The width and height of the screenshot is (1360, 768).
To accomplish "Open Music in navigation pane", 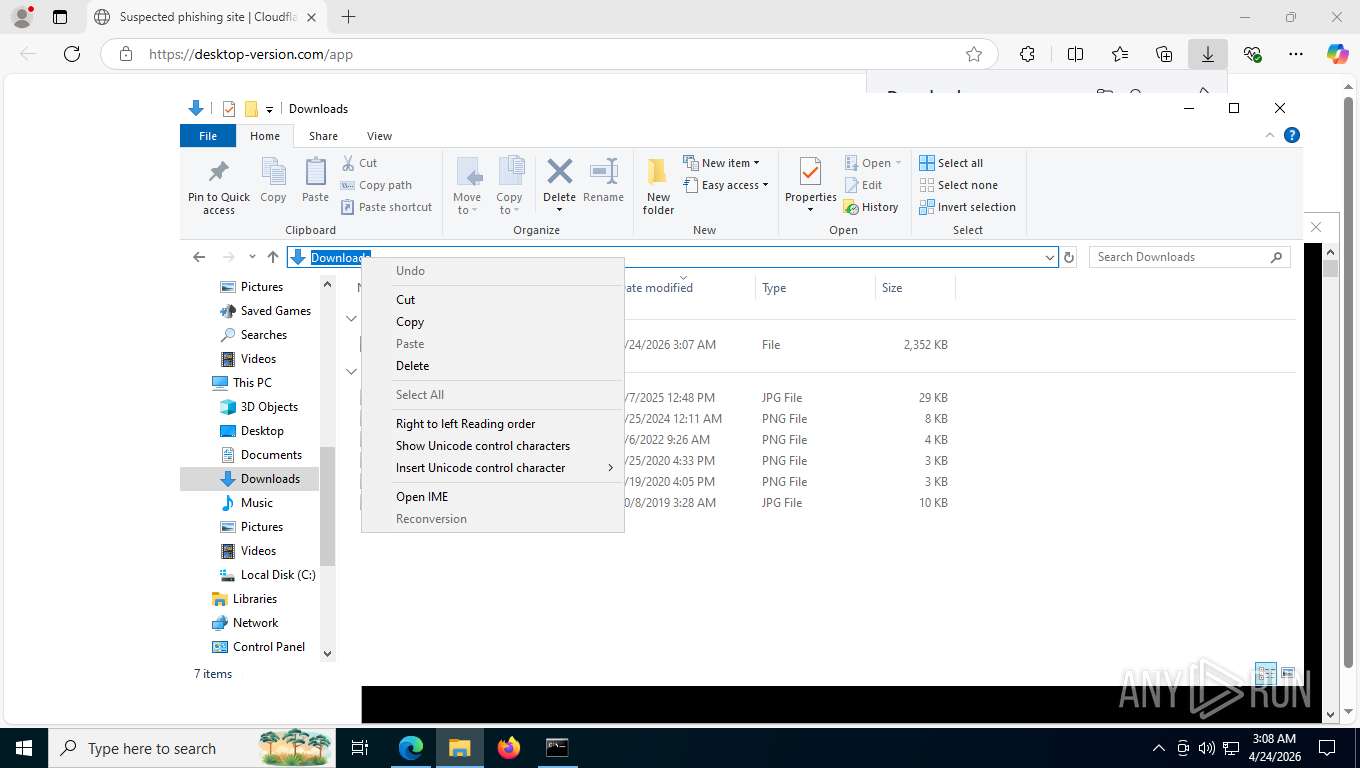I will point(246,503).
